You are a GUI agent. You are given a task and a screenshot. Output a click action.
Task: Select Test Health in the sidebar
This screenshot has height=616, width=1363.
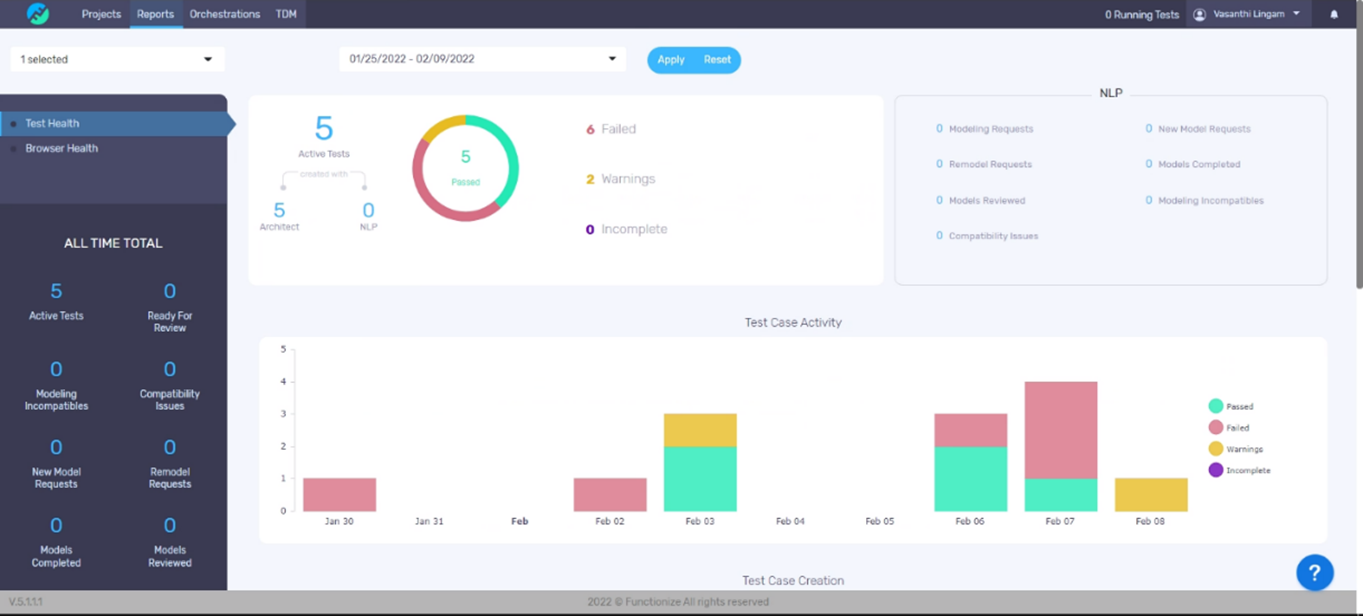pos(52,123)
